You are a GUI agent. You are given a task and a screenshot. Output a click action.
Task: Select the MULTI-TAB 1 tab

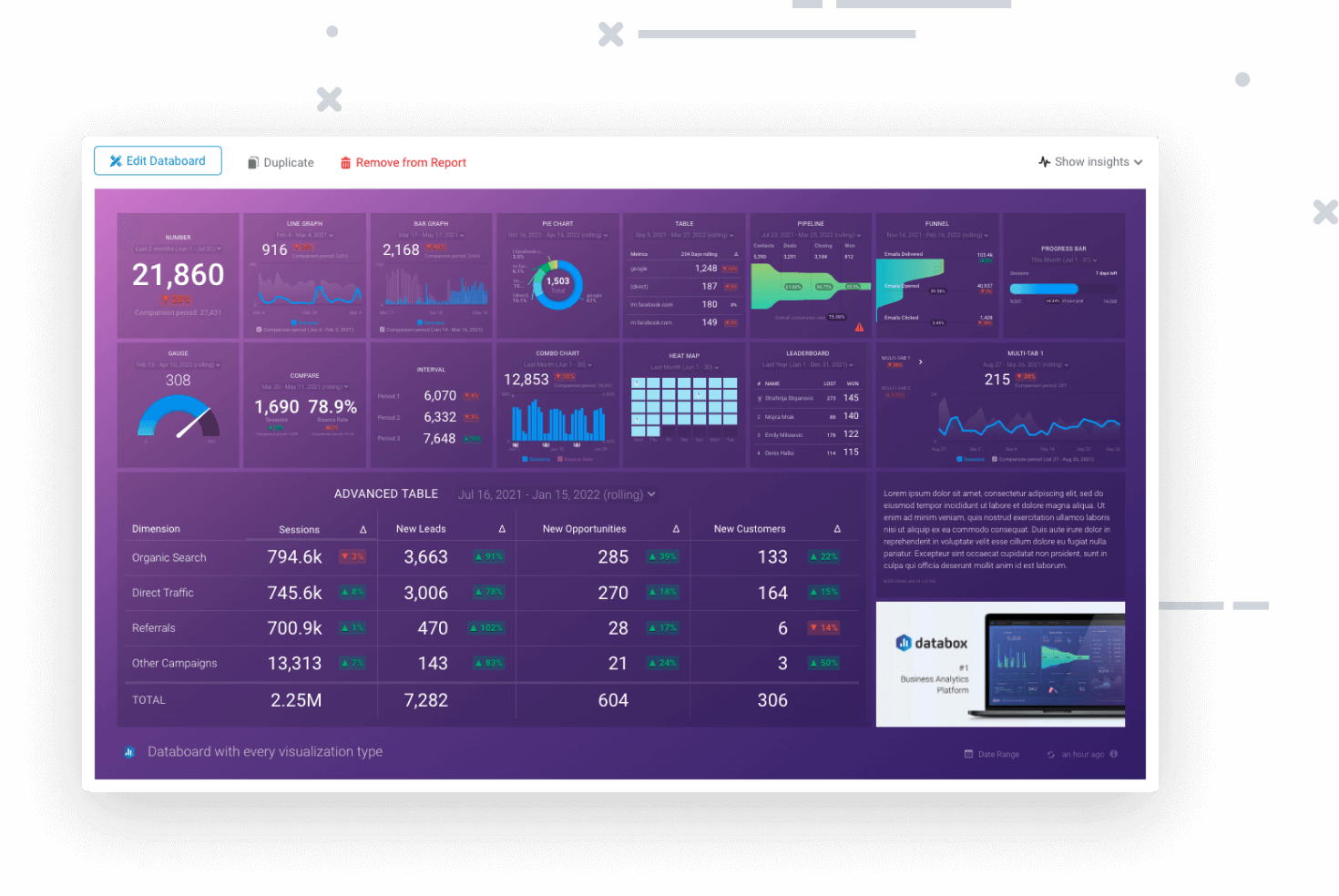click(895, 358)
